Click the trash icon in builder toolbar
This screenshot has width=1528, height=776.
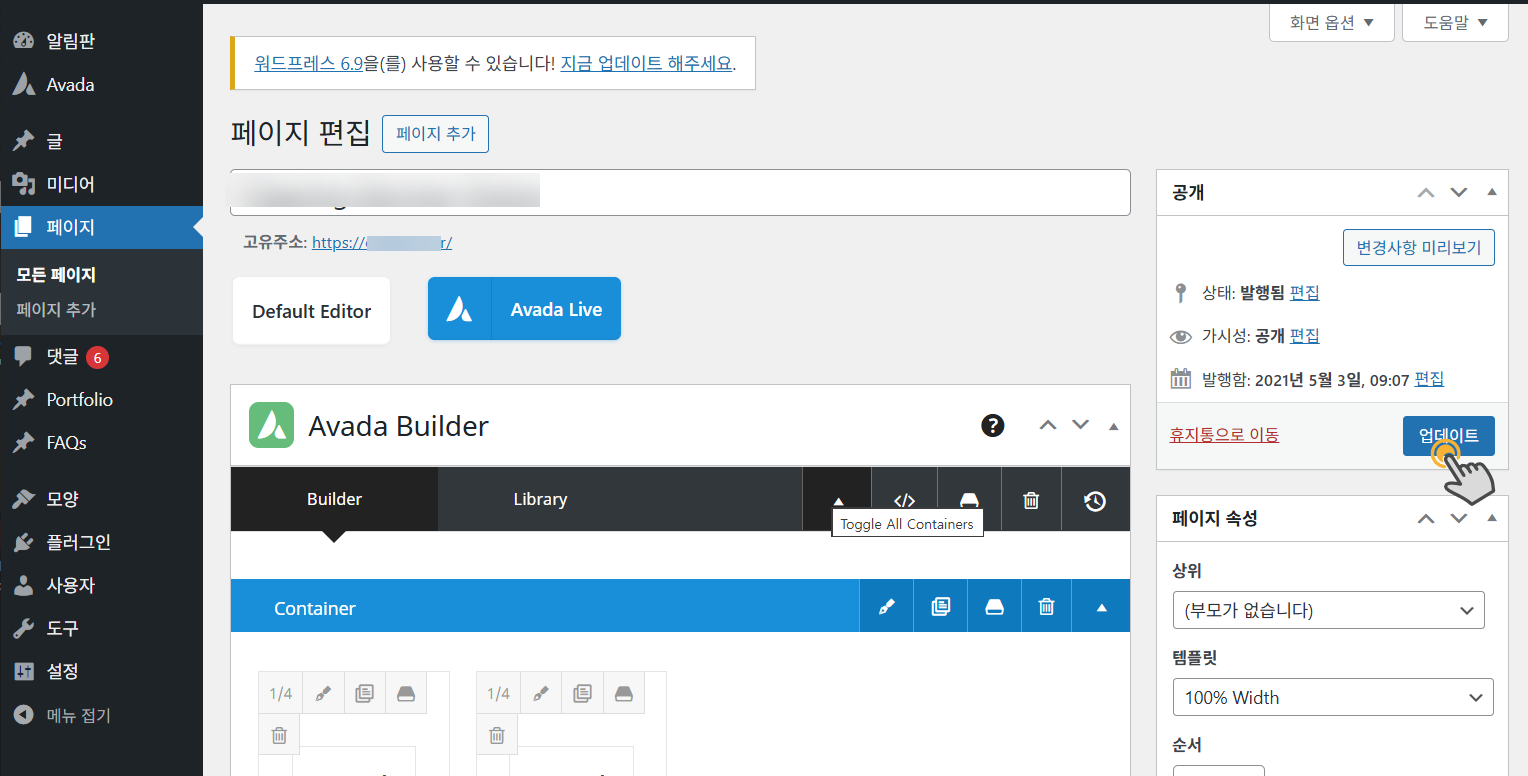pos(1031,499)
